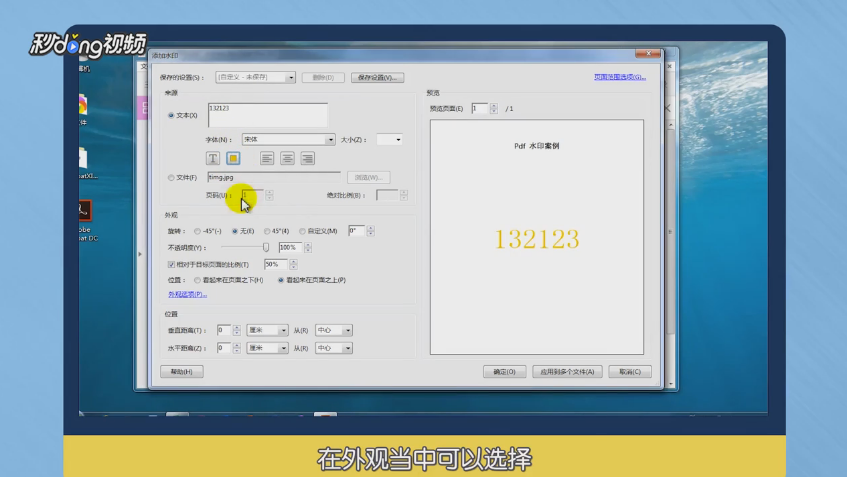Choose 自定义(M) custom rotation option
Viewport: 847px width, 477px height.
302,231
